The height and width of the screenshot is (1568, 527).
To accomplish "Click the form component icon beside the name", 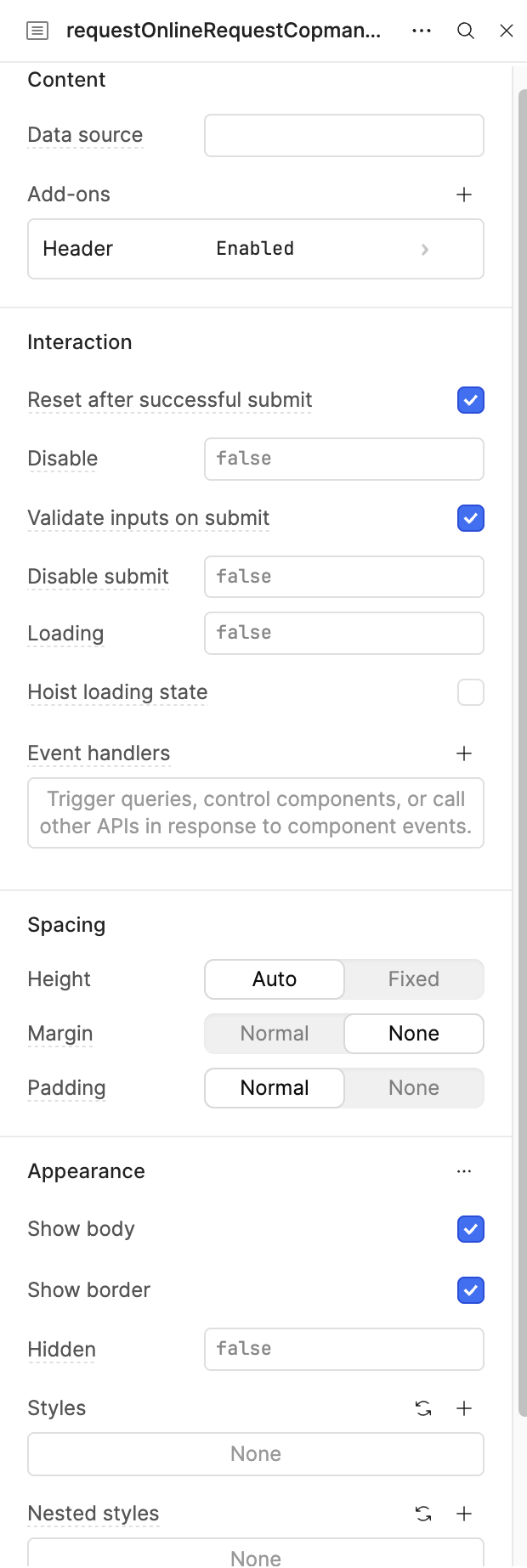I will coord(37,31).
